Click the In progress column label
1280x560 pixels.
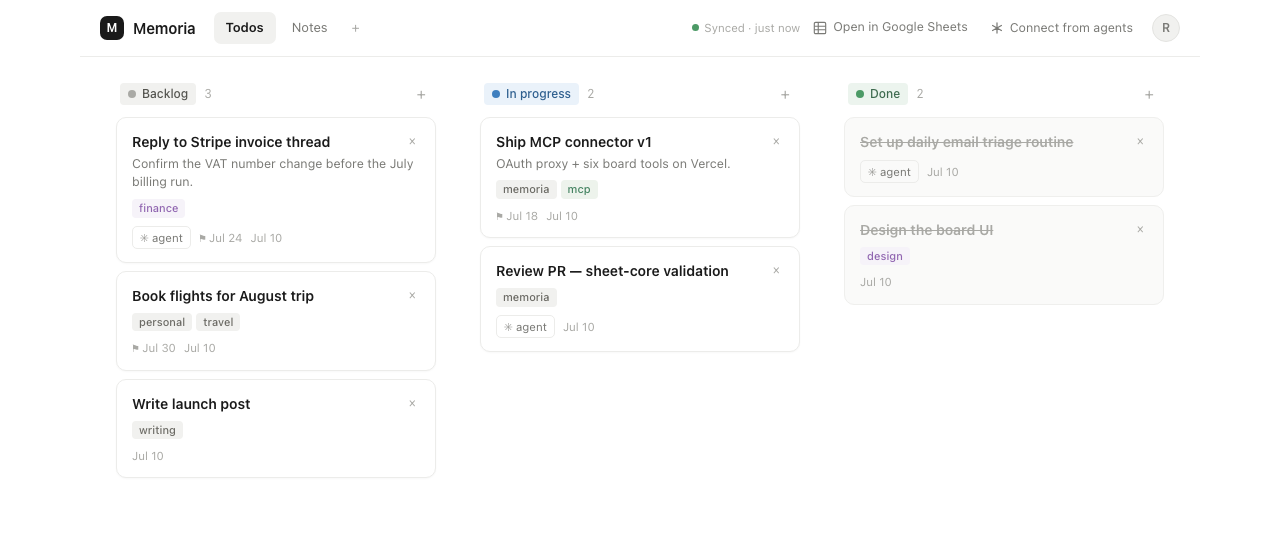pyautogui.click(x=531, y=94)
